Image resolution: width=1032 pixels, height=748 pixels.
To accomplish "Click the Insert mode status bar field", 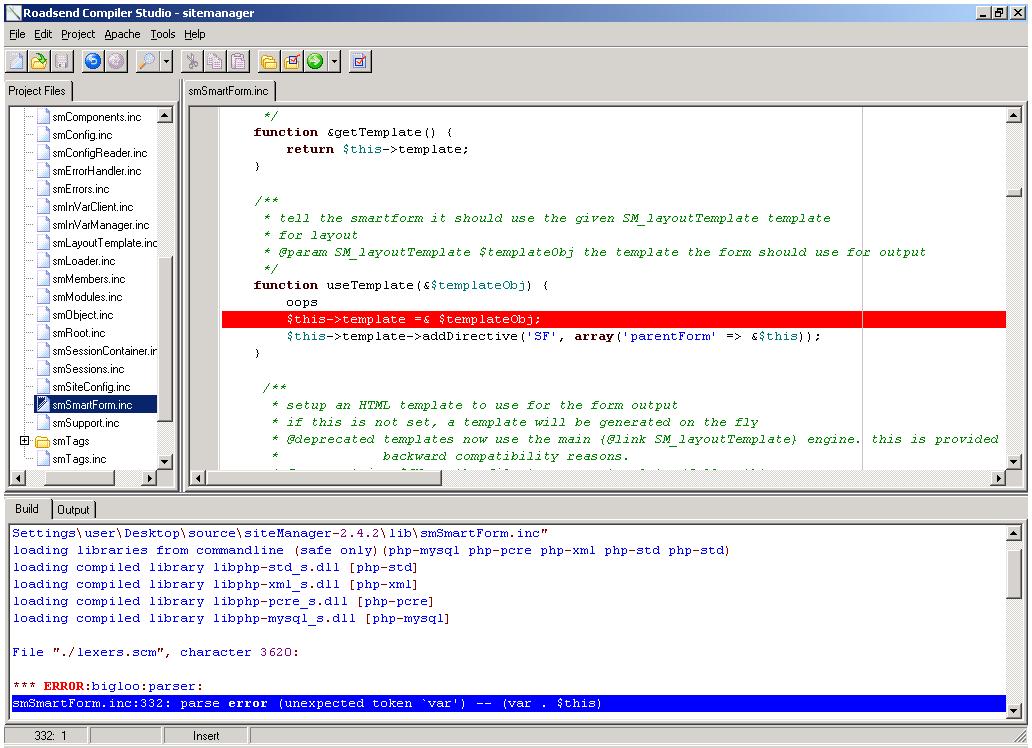I will [x=206, y=735].
